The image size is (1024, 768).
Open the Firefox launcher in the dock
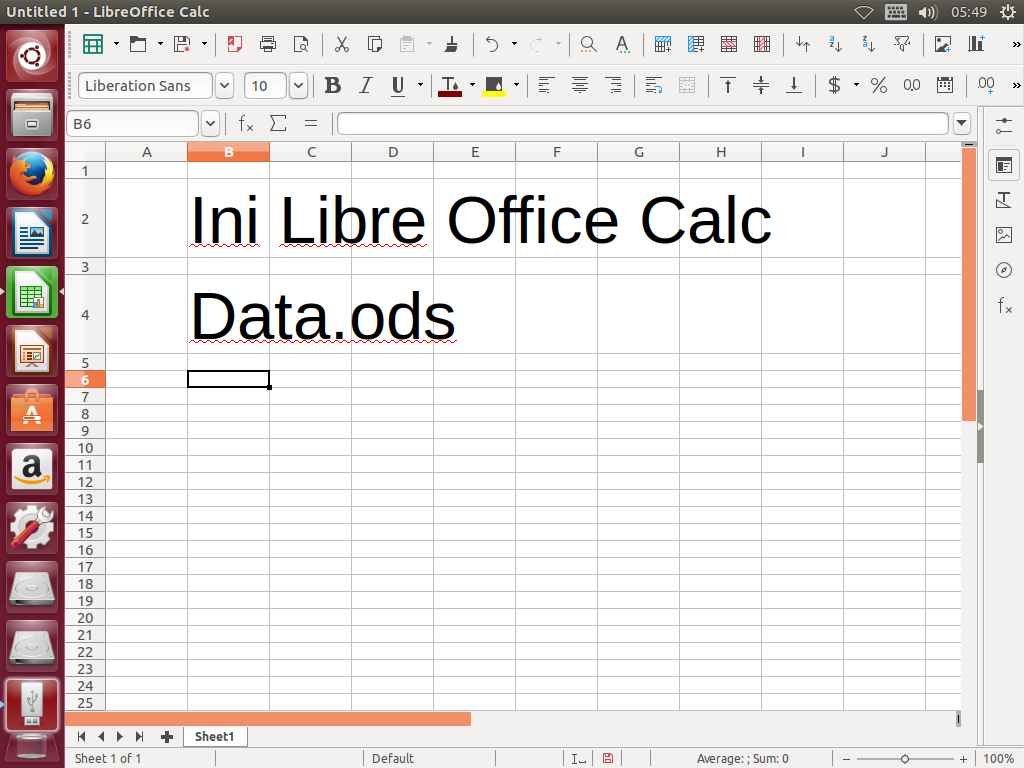point(31,172)
